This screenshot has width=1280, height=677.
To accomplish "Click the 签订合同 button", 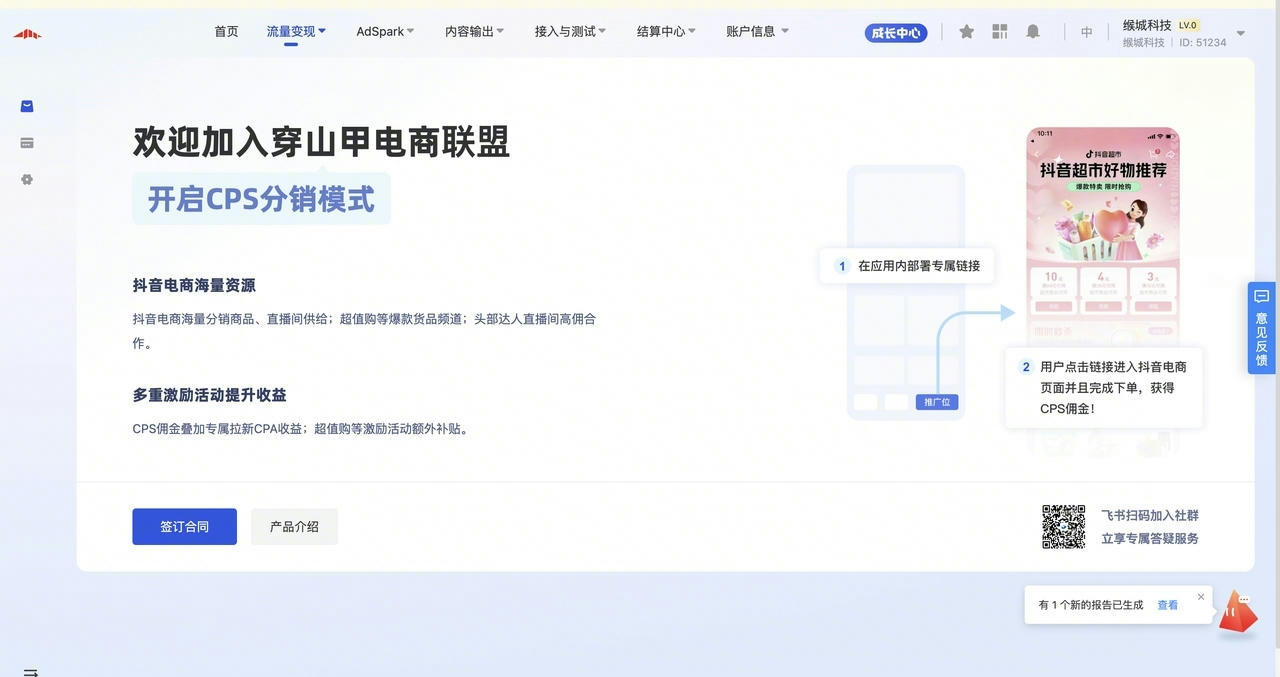I will (184, 527).
